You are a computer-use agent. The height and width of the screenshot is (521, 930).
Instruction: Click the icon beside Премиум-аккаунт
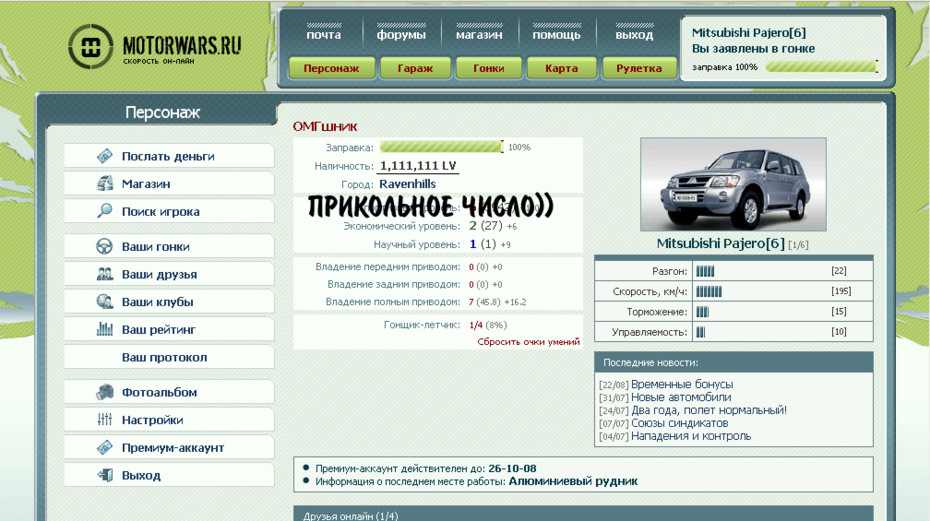click(104, 447)
